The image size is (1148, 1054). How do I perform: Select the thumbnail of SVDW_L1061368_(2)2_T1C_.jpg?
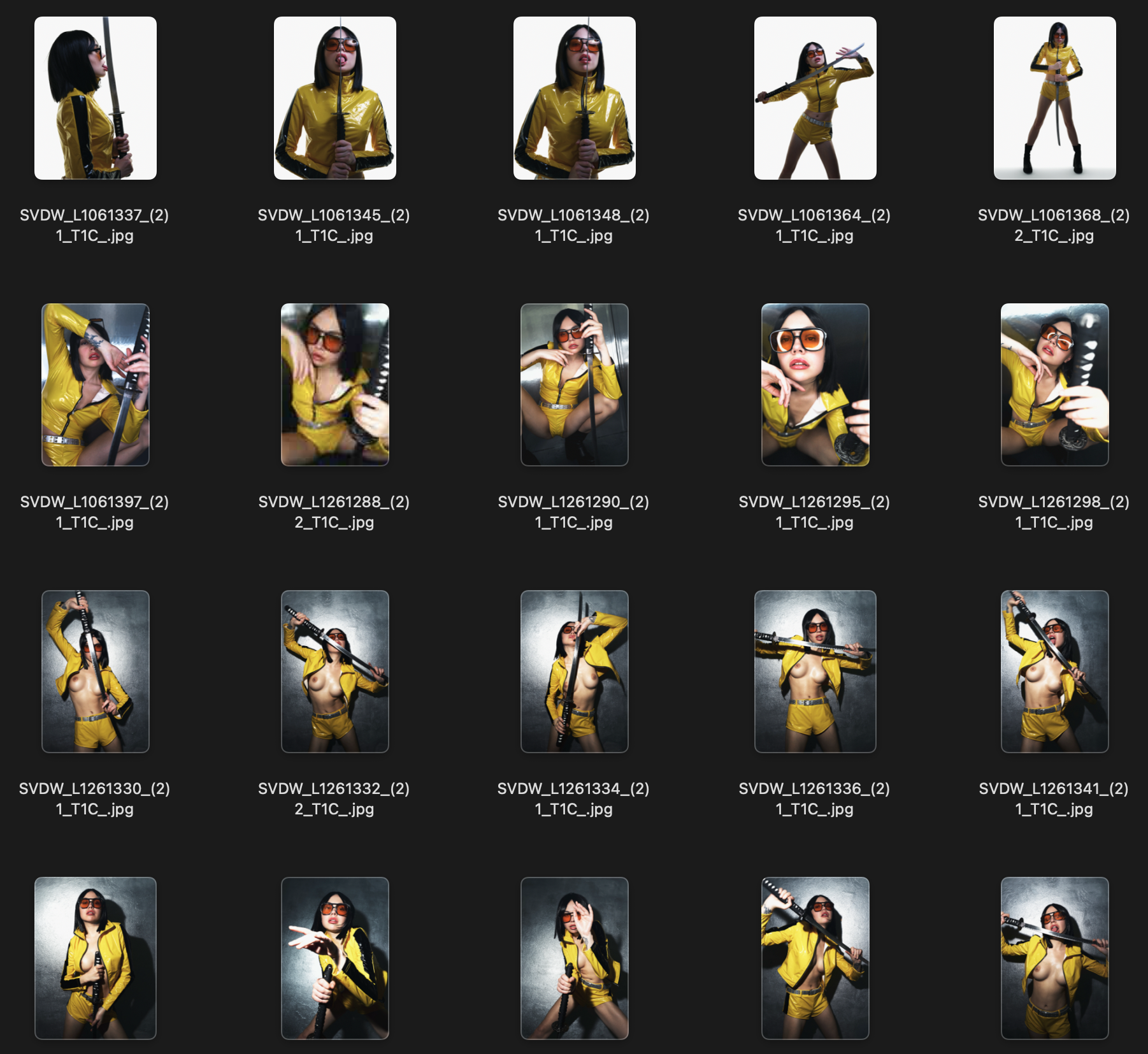1055,98
